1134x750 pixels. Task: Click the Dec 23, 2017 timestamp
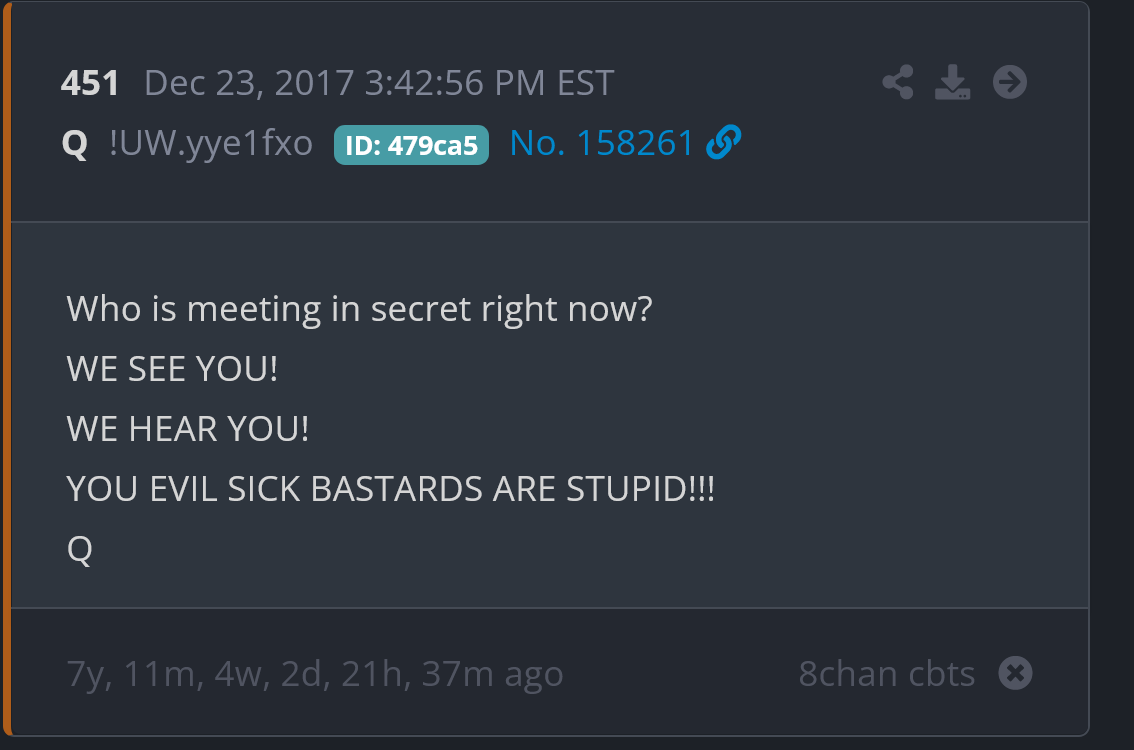pos(379,83)
